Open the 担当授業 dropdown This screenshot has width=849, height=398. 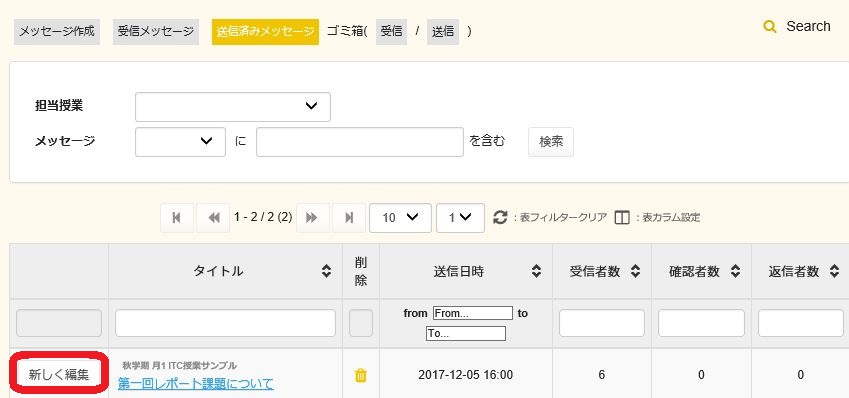click(x=233, y=107)
